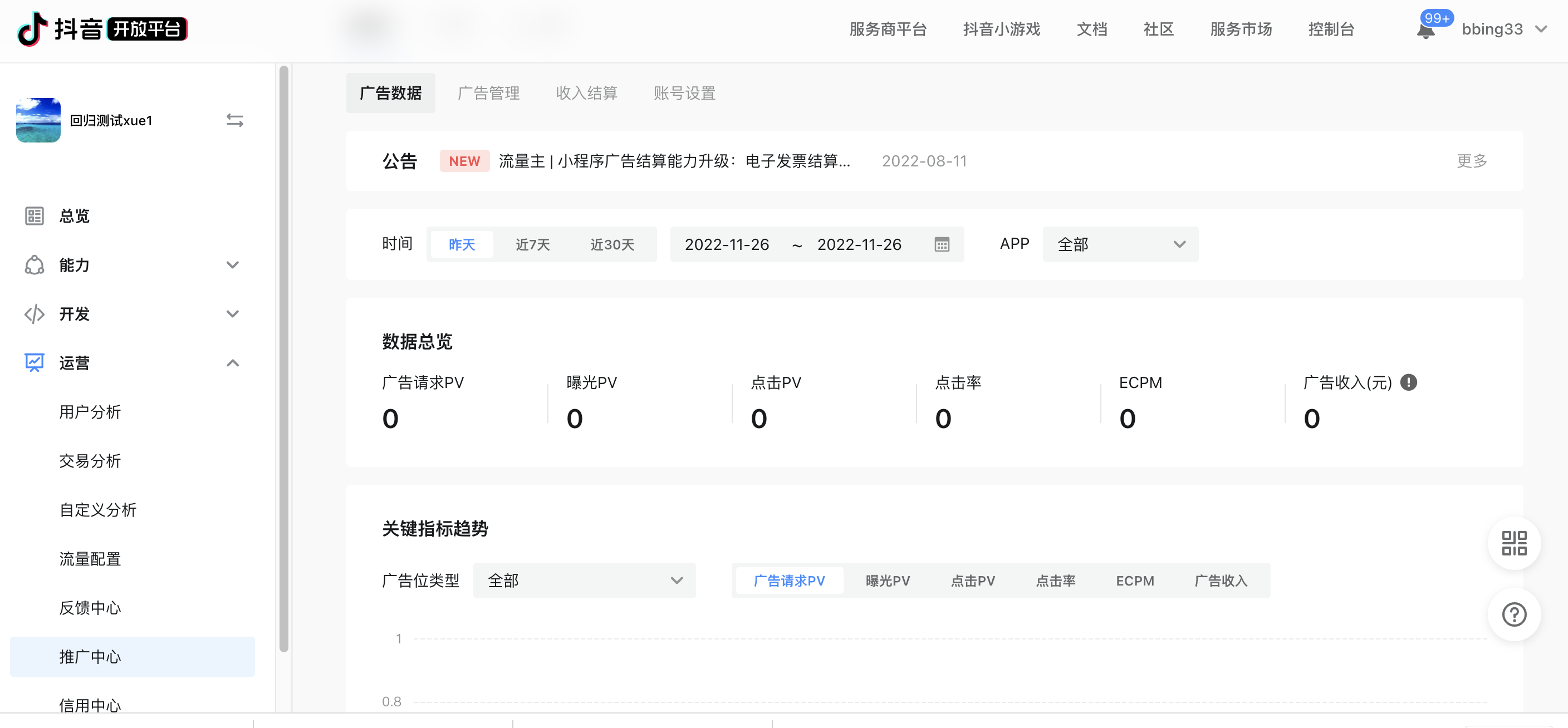
Task: Open the notification bell
Action: coord(1425,31)
